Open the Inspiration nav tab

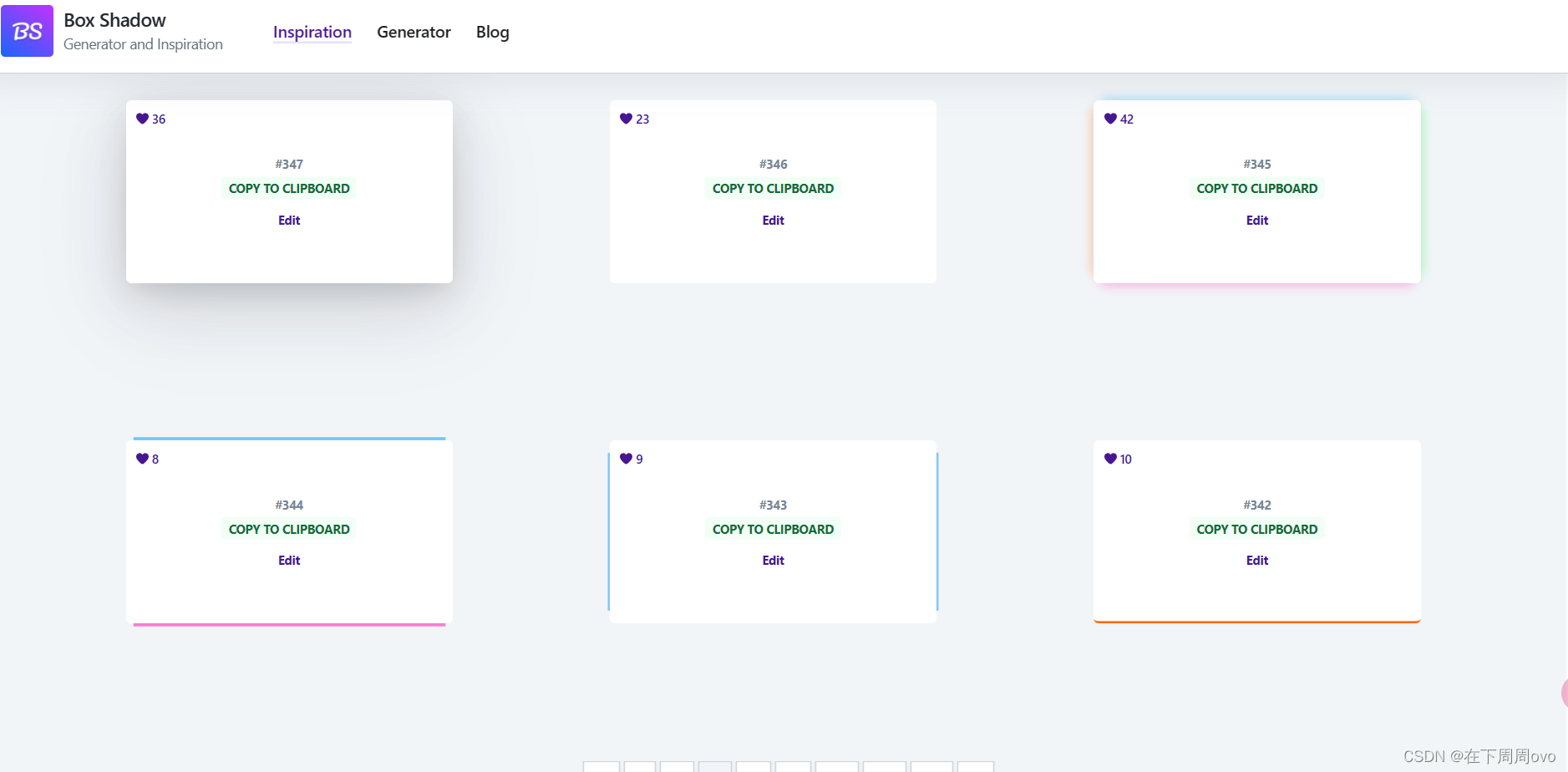click(x=312, y=32)
